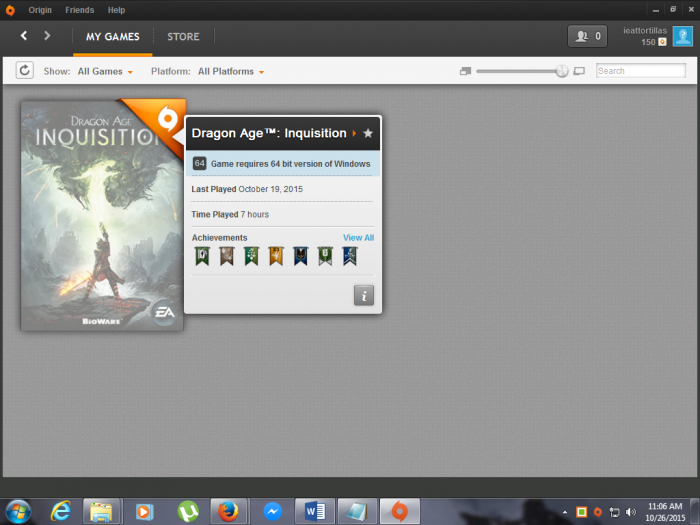Image resolution: width=700 pixels, height=525 pixels.
Task: Open the Show All Games dropdown
Action: 105,71
